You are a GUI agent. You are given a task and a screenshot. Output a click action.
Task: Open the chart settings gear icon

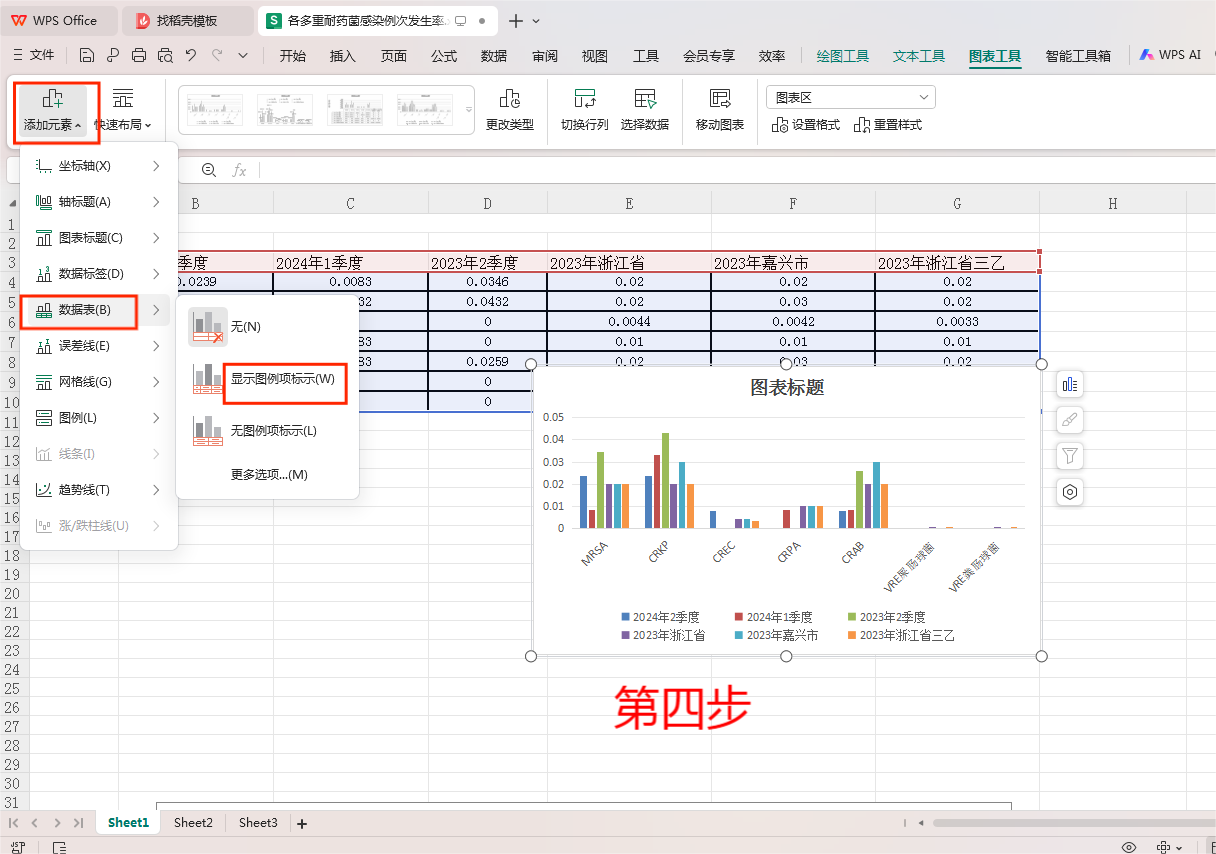[1070, 492]
